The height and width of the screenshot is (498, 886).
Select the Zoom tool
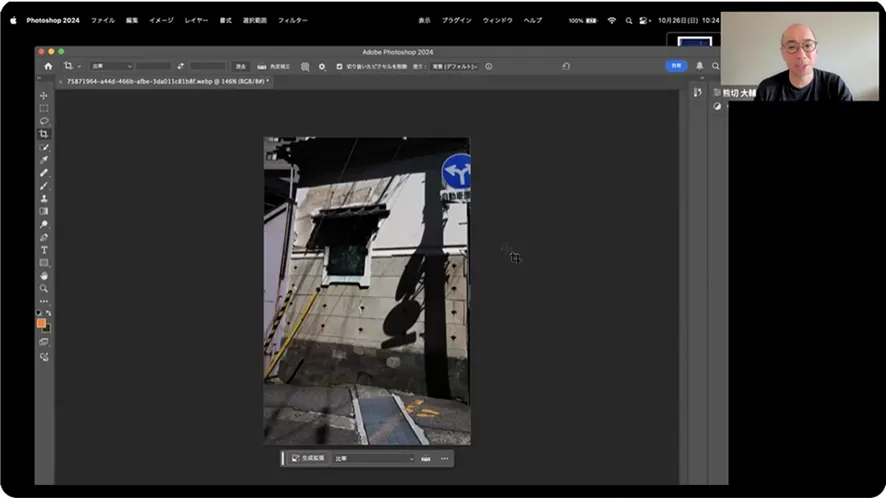tap(44, 288)
